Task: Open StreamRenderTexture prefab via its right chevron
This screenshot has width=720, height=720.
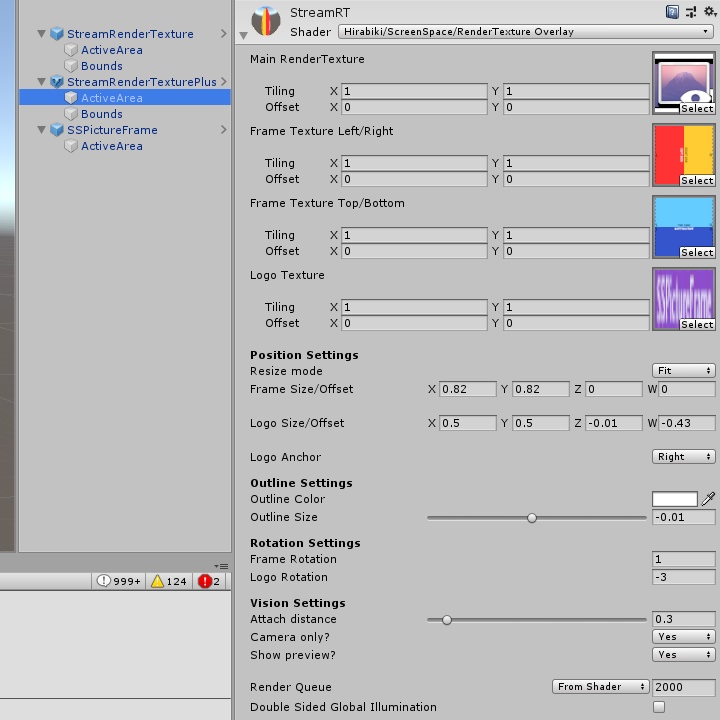Action: point(224,34)
